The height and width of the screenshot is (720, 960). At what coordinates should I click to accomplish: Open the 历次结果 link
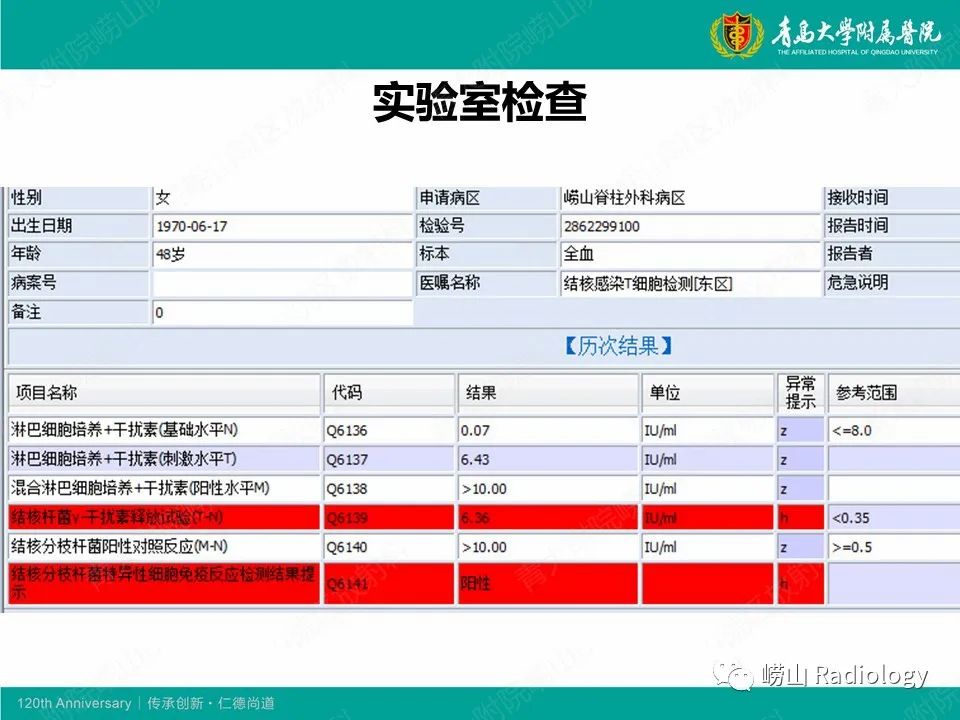(x=618, y=347)
